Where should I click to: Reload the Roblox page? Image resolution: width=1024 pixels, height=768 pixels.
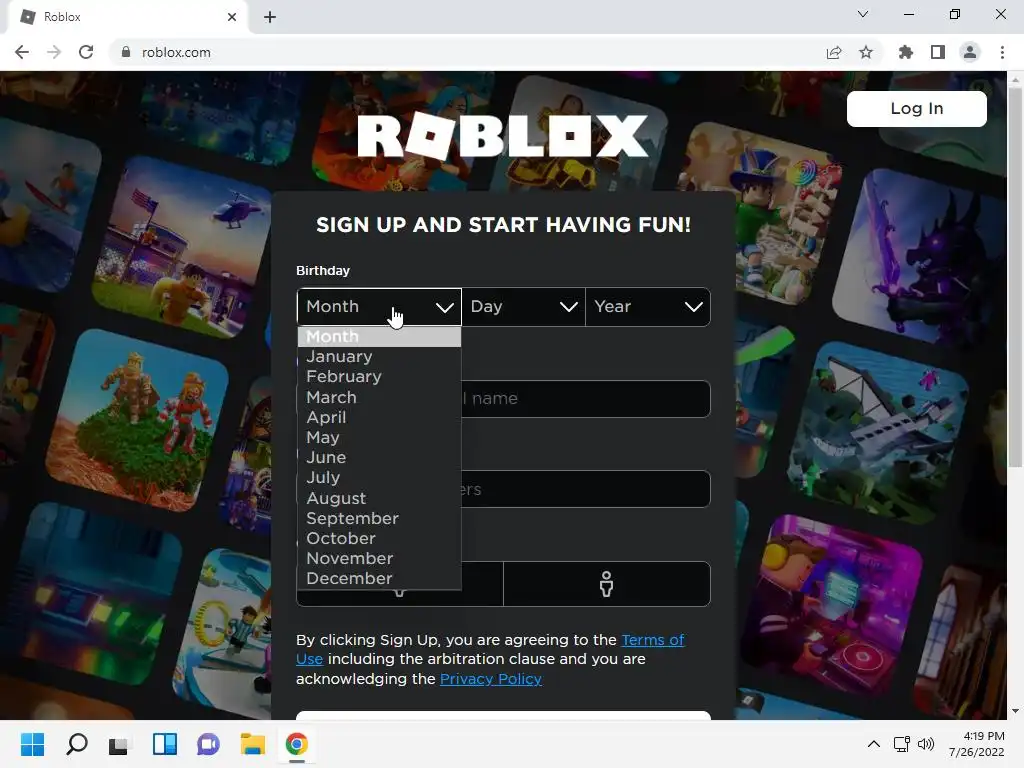pyautogui.click(x=86, y=52)
